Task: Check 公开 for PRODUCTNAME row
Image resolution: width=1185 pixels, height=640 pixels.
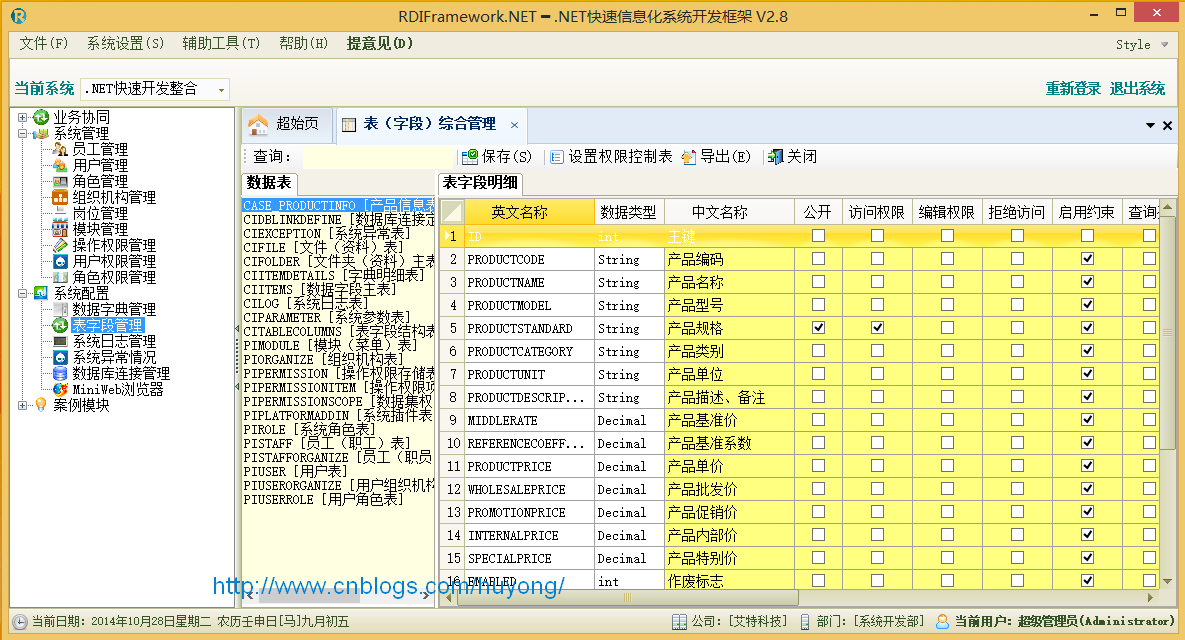Action: [x=818, y=282]
